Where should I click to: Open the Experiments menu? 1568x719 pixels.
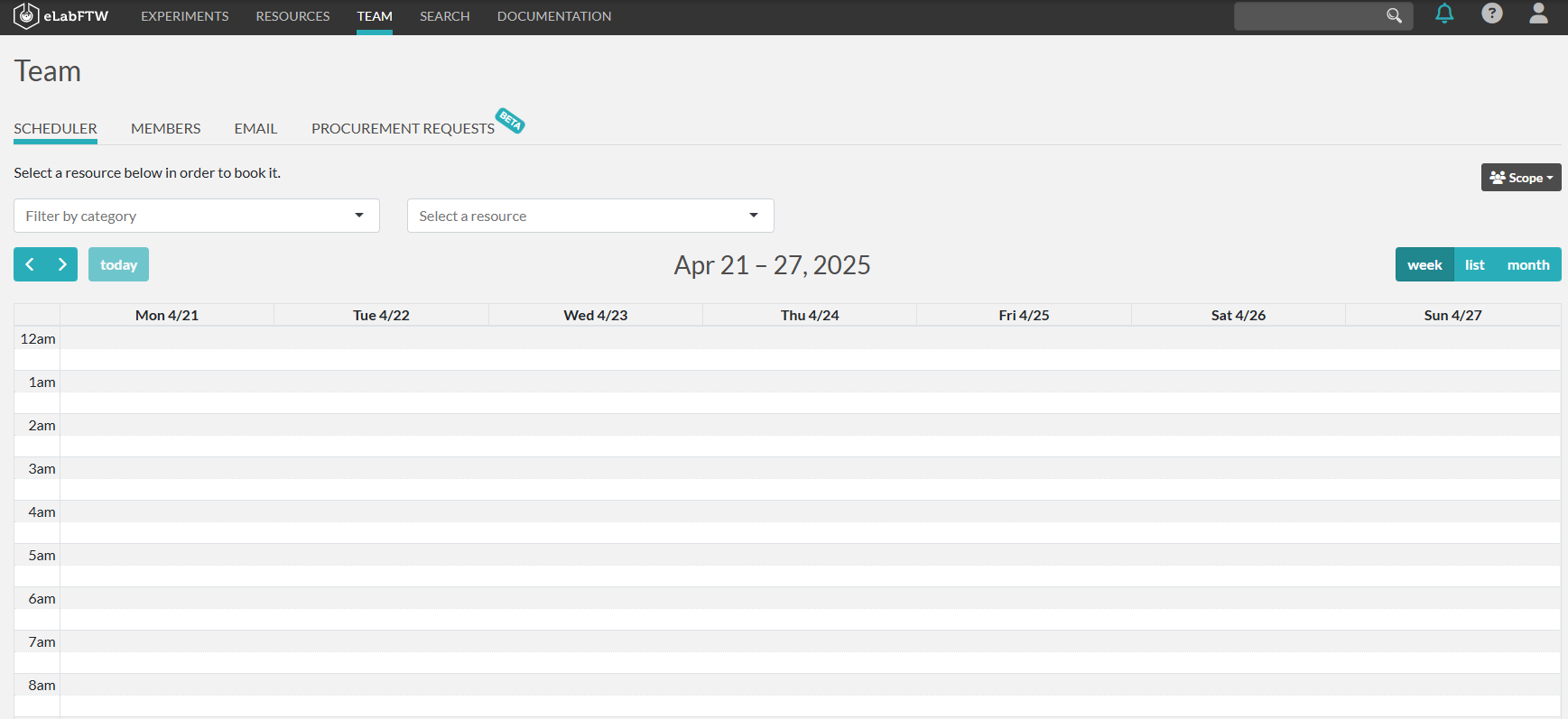[x=184, y=16]
